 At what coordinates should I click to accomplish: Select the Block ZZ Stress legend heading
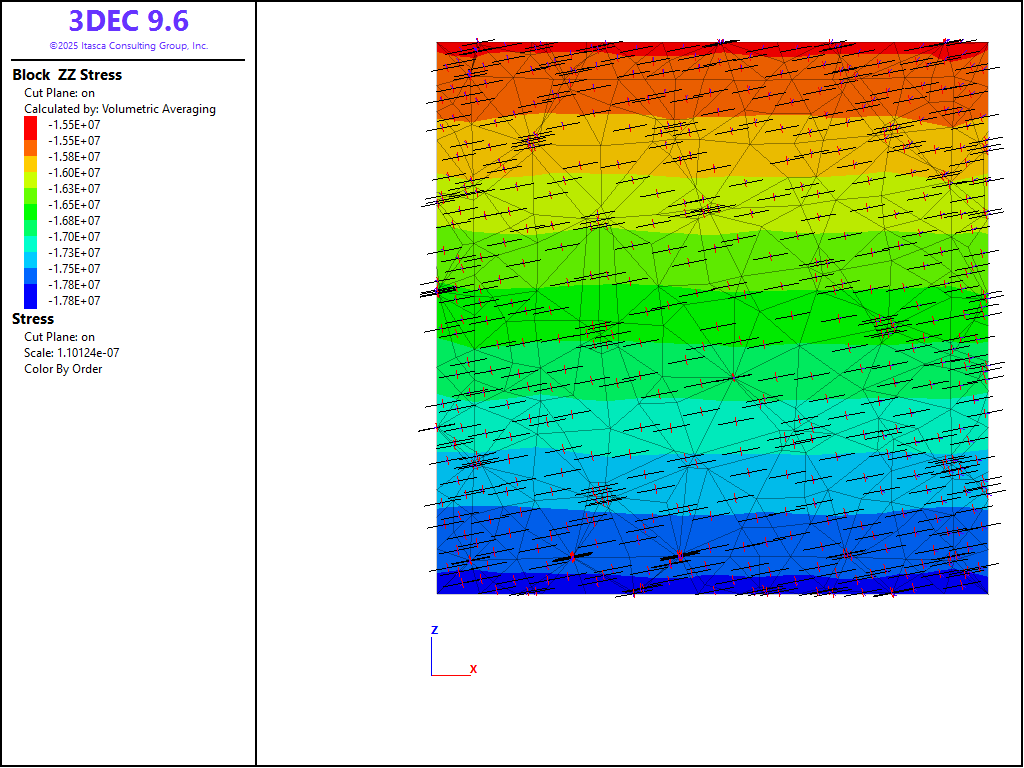click(x=67, y=75)
